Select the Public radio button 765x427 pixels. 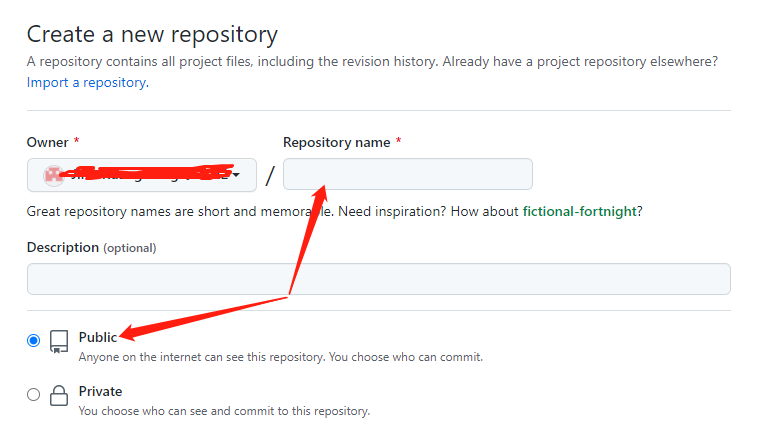pos(34,340)
